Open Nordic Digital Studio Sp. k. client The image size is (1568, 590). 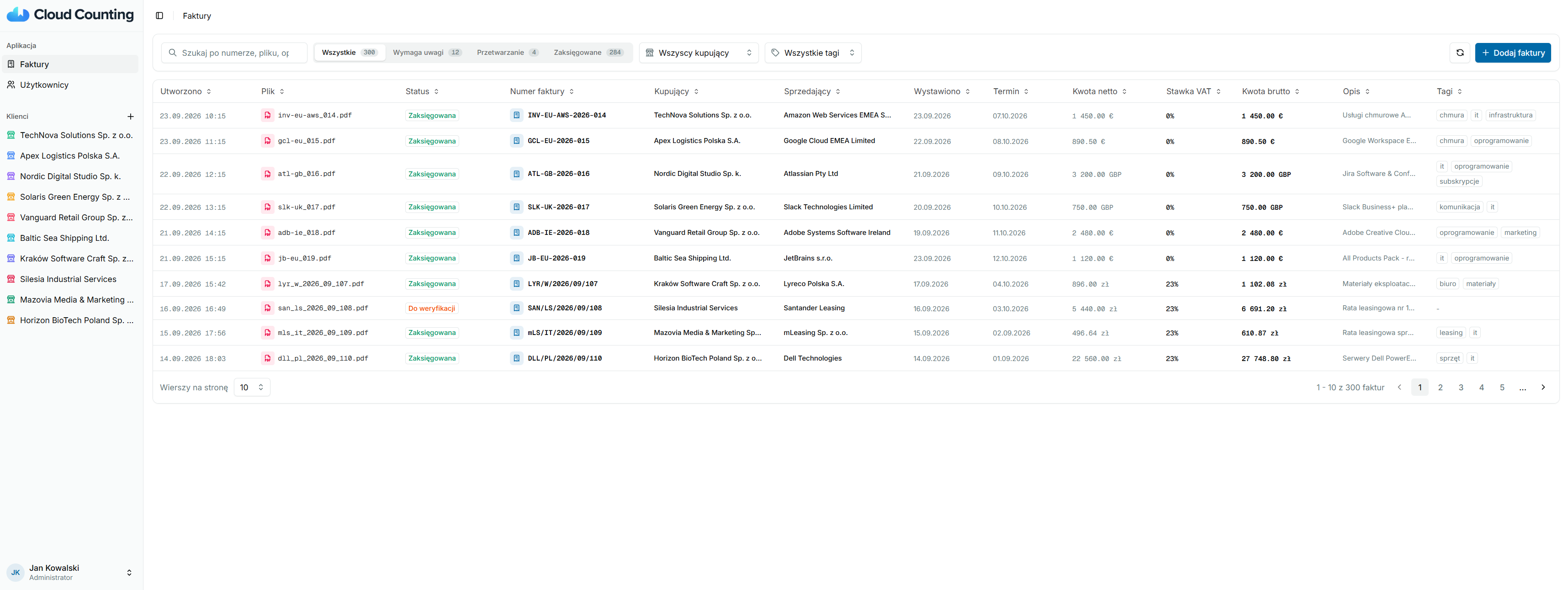tap(71, 176)
